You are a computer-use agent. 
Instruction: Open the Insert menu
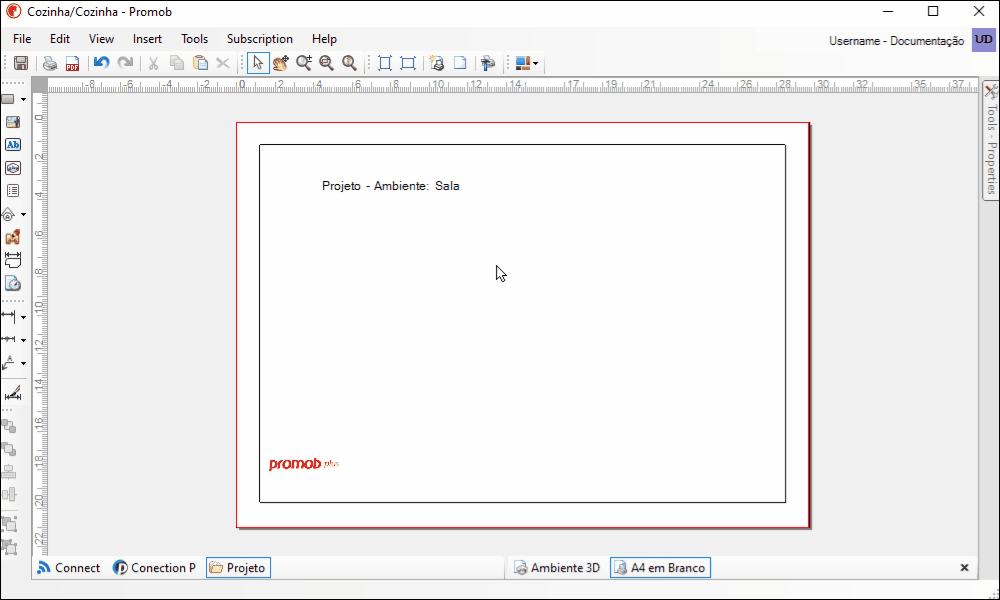click(x=147, y=39)
